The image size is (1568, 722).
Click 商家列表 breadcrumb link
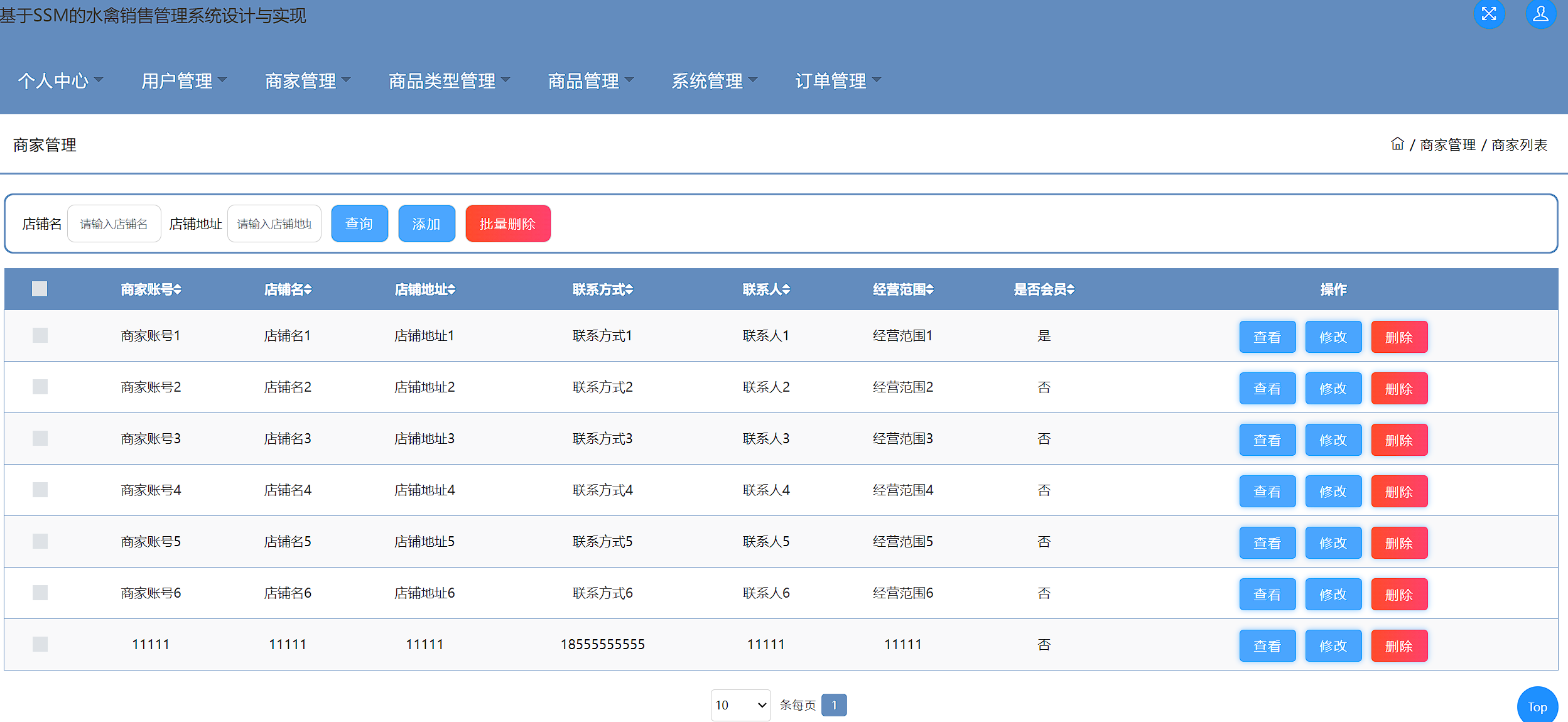click(1520, 145)
